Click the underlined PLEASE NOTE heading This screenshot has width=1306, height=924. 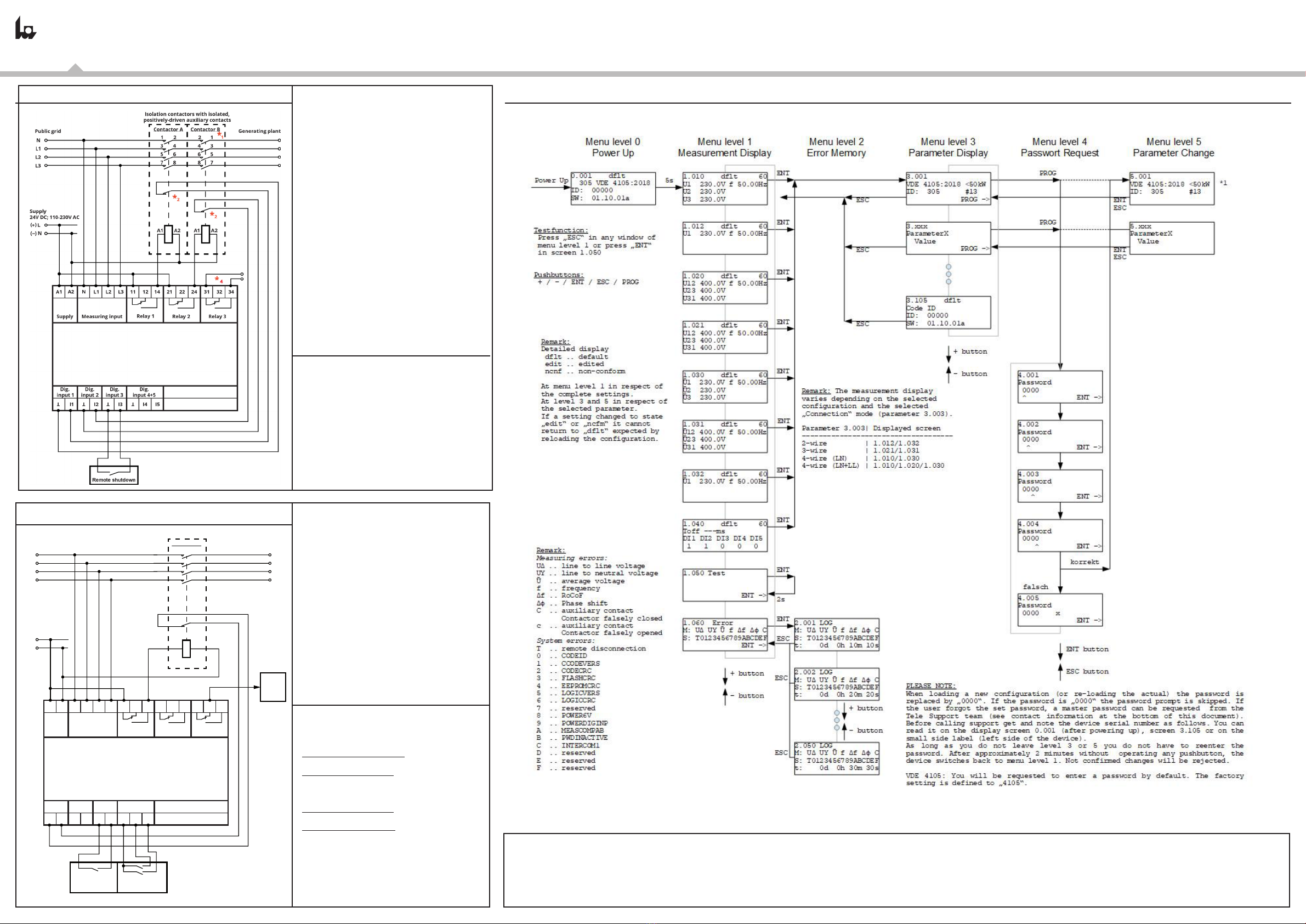pyautogui.click(x=930, y=685)
